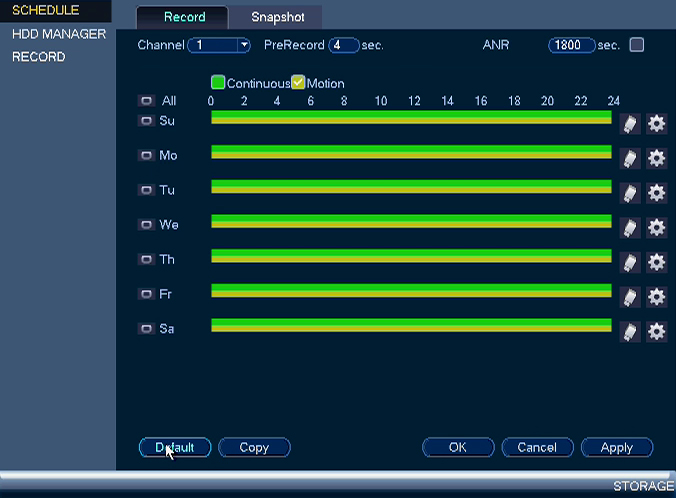Click the eraser icon for Sunday
676x498 pixels.
pyautogui.click(x=630, y=124)
